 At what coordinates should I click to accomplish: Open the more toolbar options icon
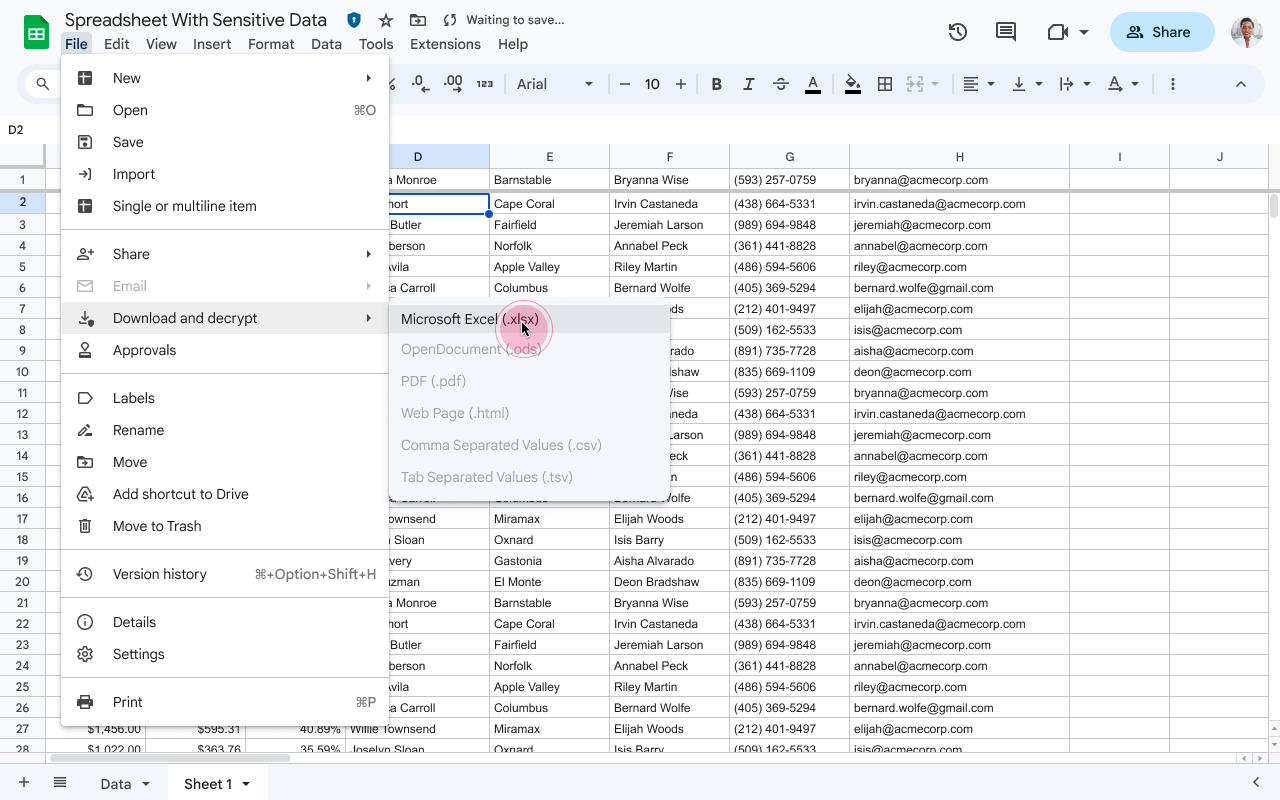click(1173, 84)
